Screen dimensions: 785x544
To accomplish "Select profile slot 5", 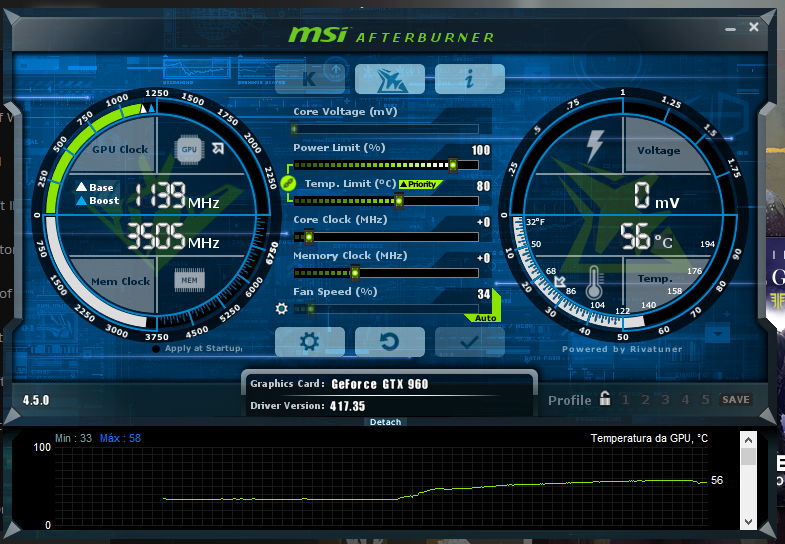I will (705, 399).
